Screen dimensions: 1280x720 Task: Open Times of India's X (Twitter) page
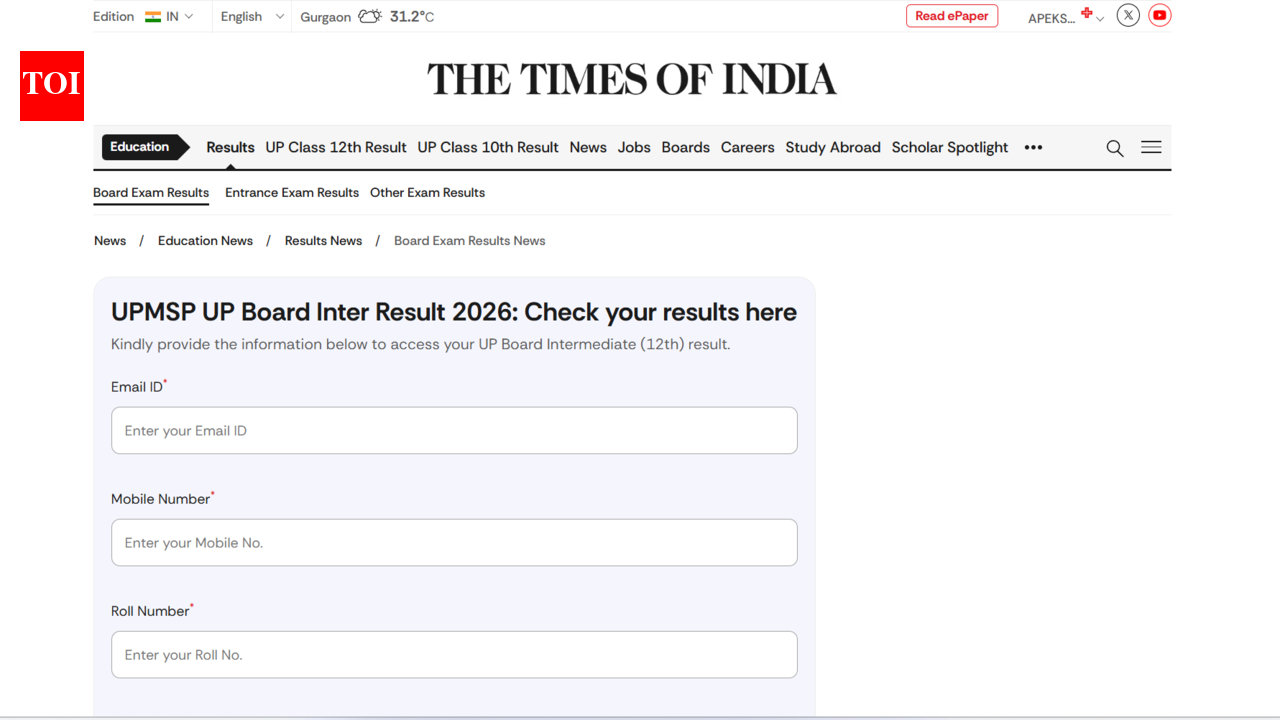(1128, 15)
